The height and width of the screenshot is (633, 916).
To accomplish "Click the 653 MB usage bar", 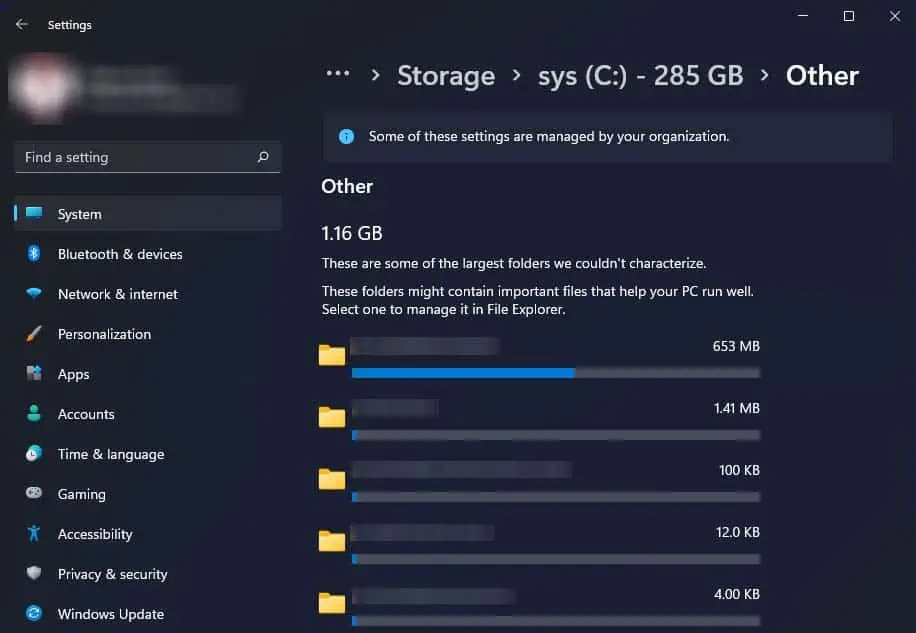I will (x=556, y=373).
